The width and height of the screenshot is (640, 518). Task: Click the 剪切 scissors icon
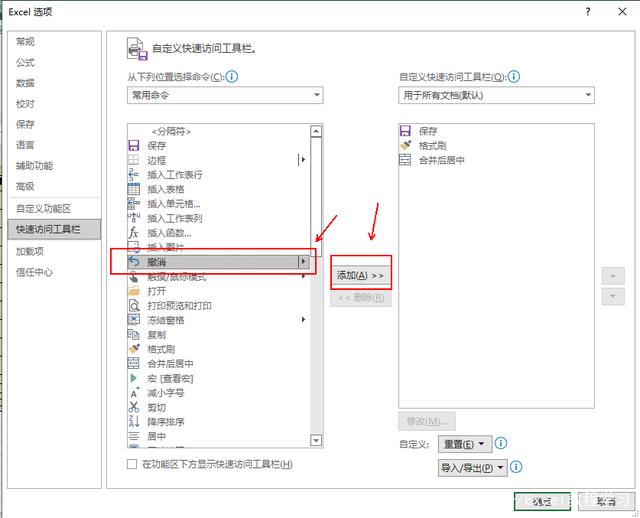pos(133,407)
